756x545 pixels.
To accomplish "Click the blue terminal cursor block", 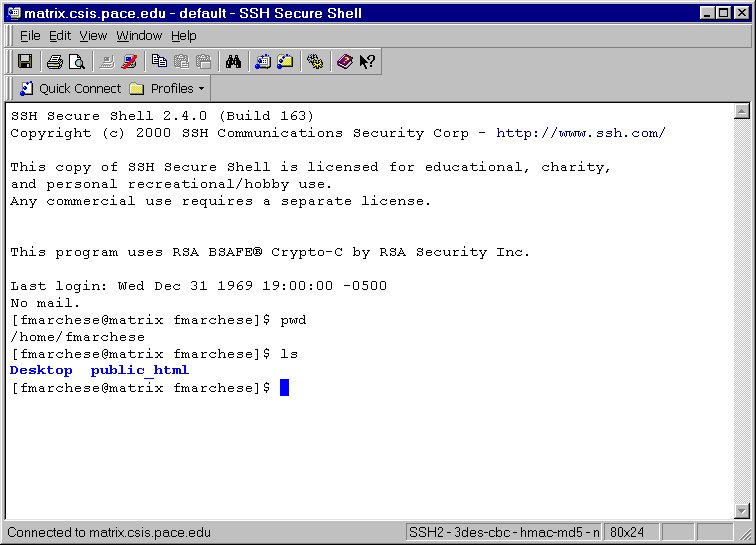I will [x=284, y=388].
